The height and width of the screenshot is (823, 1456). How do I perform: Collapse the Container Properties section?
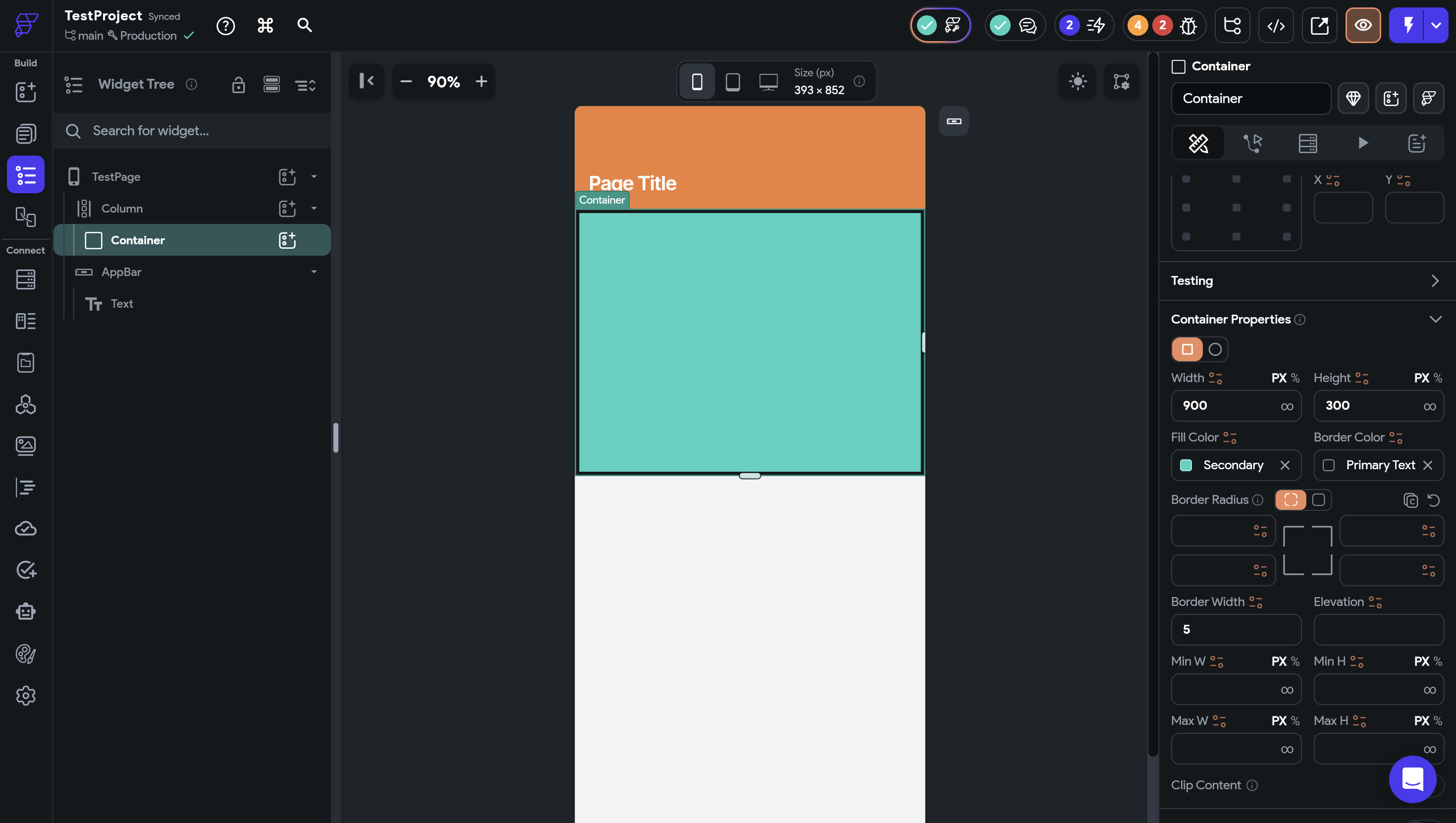tap(1435, 320)
